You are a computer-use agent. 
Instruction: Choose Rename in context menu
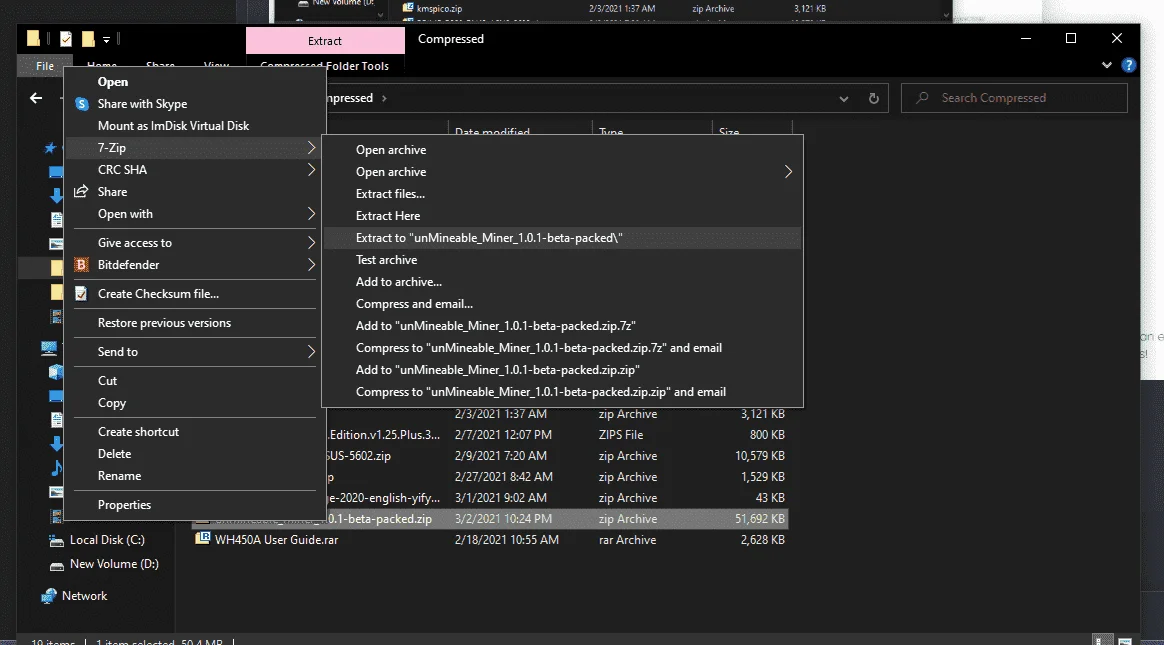click(119, 476)
